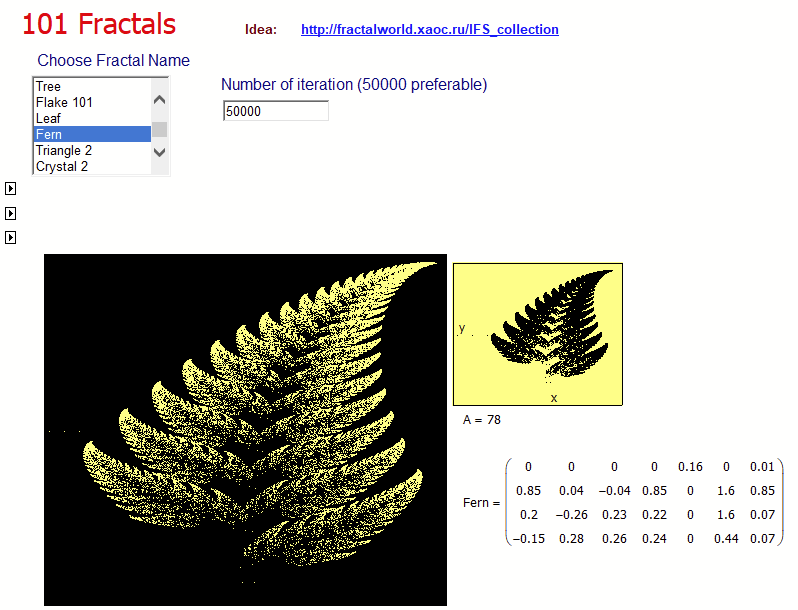This screenshot has height=610, width=798.
Task: Select Tree in the fractal list
Action: click(x=92, y=86)
